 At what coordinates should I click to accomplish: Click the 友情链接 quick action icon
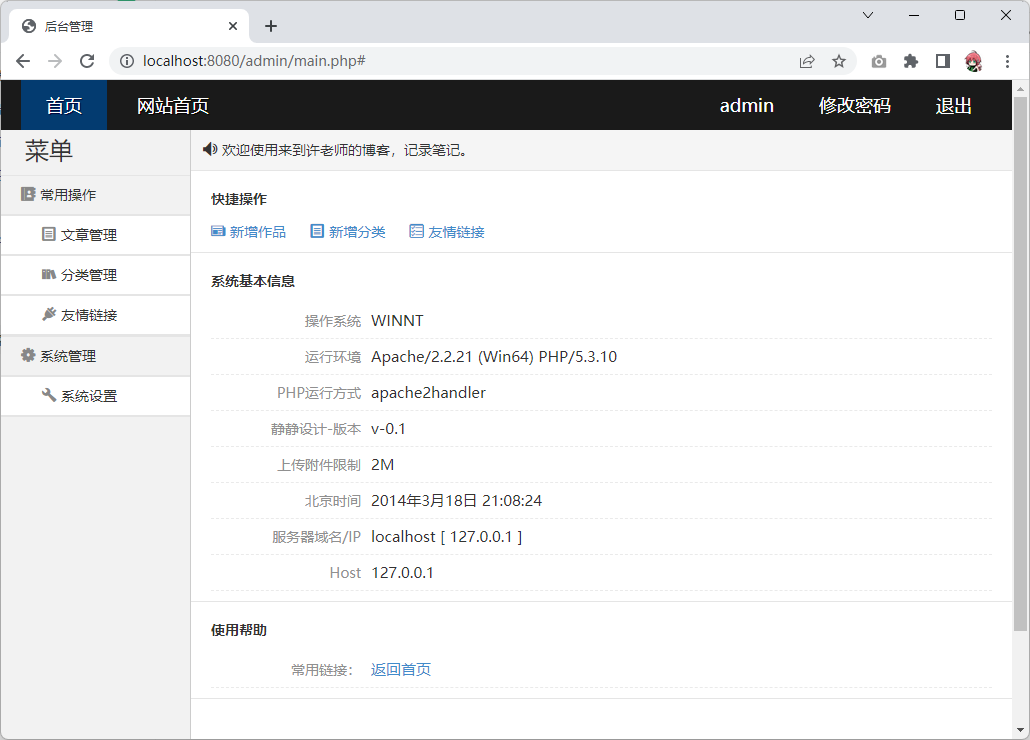416,231
